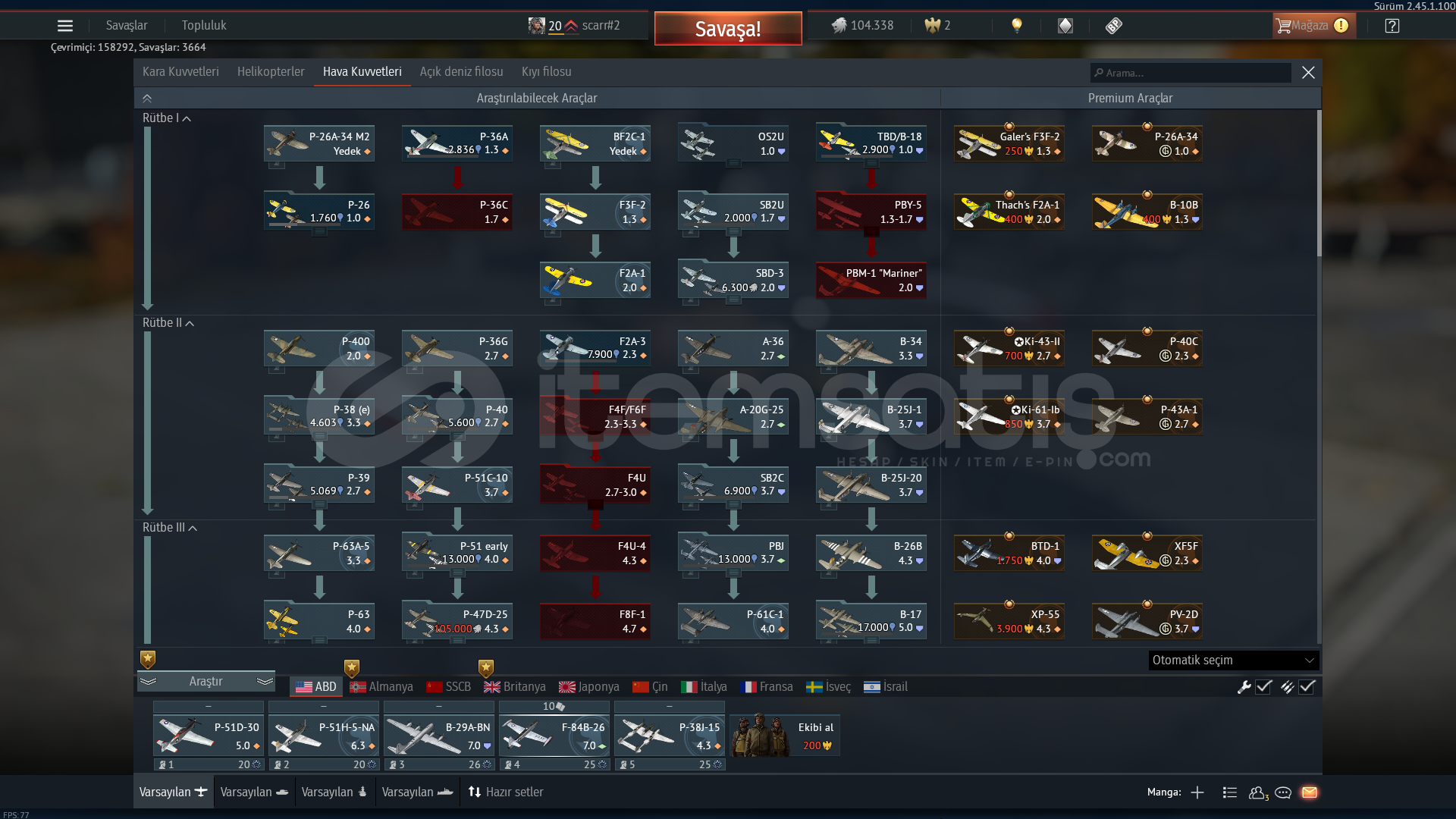Open Mağaza shop cart

click(1314, 26)
